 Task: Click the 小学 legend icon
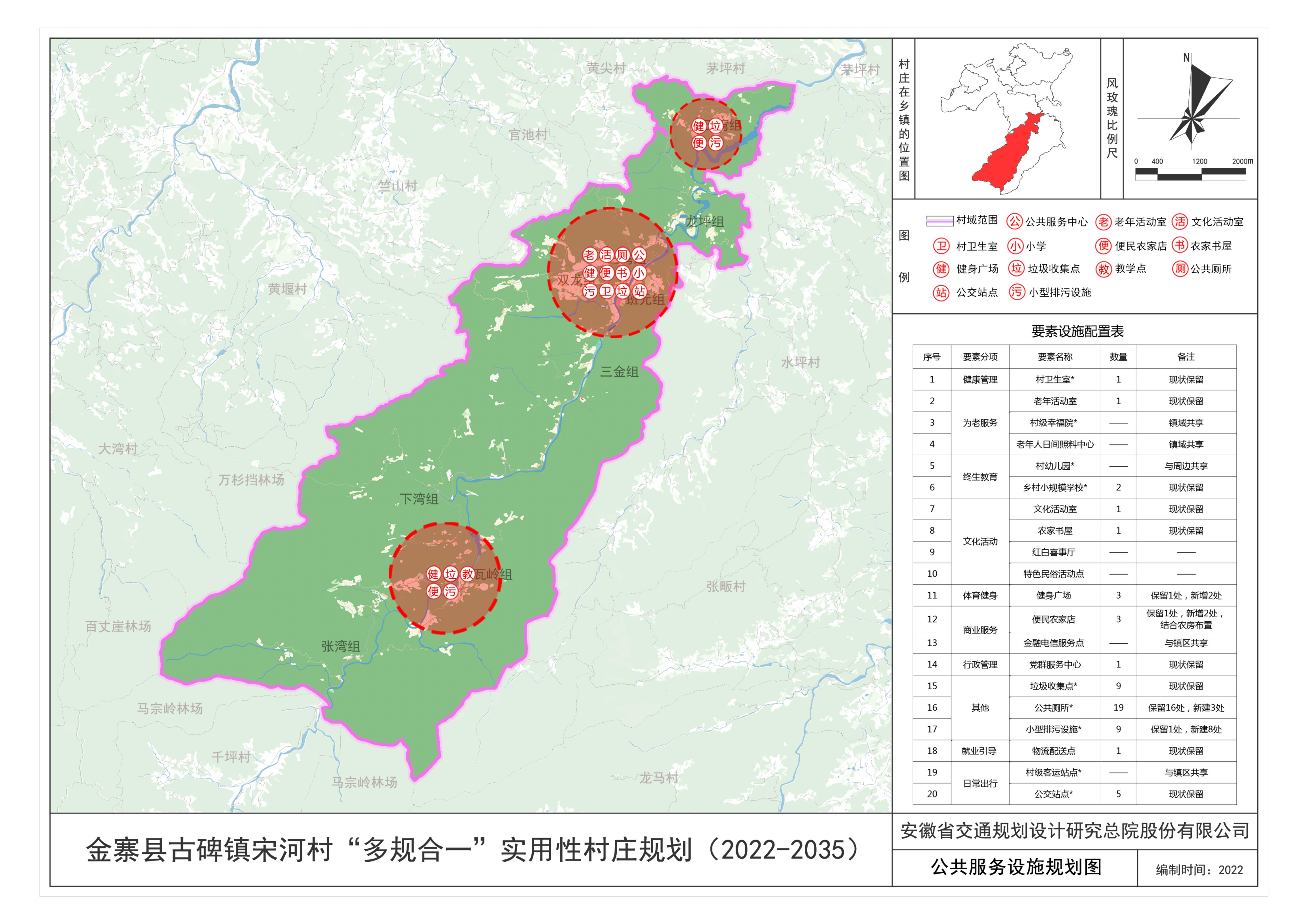coord(1015,246)
